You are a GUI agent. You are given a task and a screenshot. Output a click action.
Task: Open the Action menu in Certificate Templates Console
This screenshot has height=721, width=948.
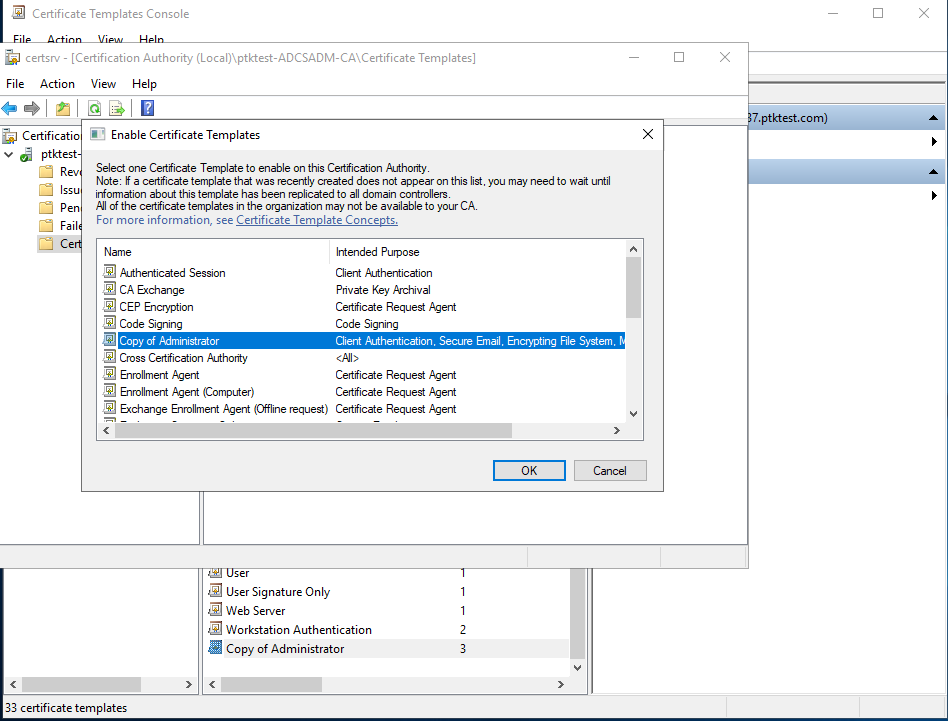click(64, 39)
